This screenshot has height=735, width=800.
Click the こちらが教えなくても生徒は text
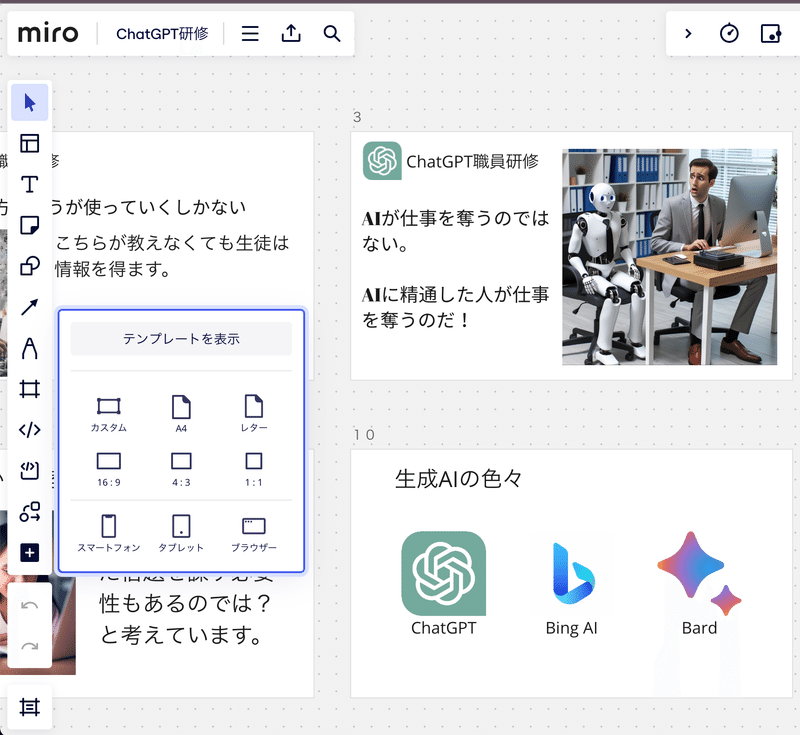tap(172, 243)
